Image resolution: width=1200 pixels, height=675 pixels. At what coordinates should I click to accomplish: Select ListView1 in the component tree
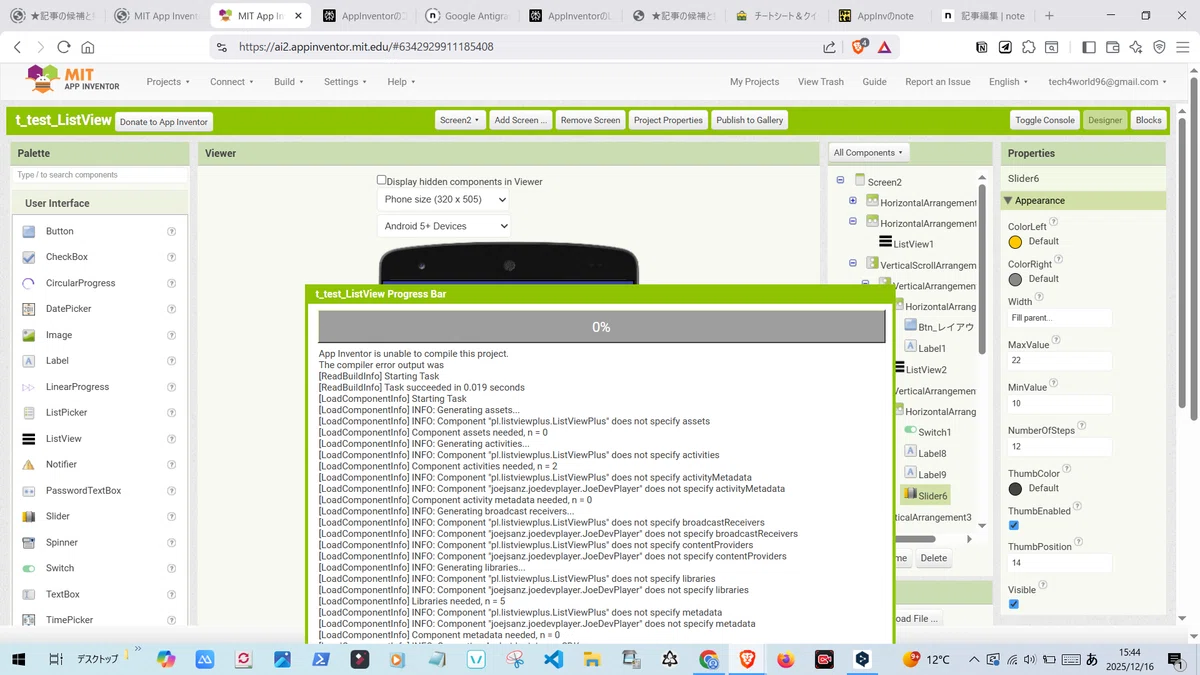click(x=913, y=244)
